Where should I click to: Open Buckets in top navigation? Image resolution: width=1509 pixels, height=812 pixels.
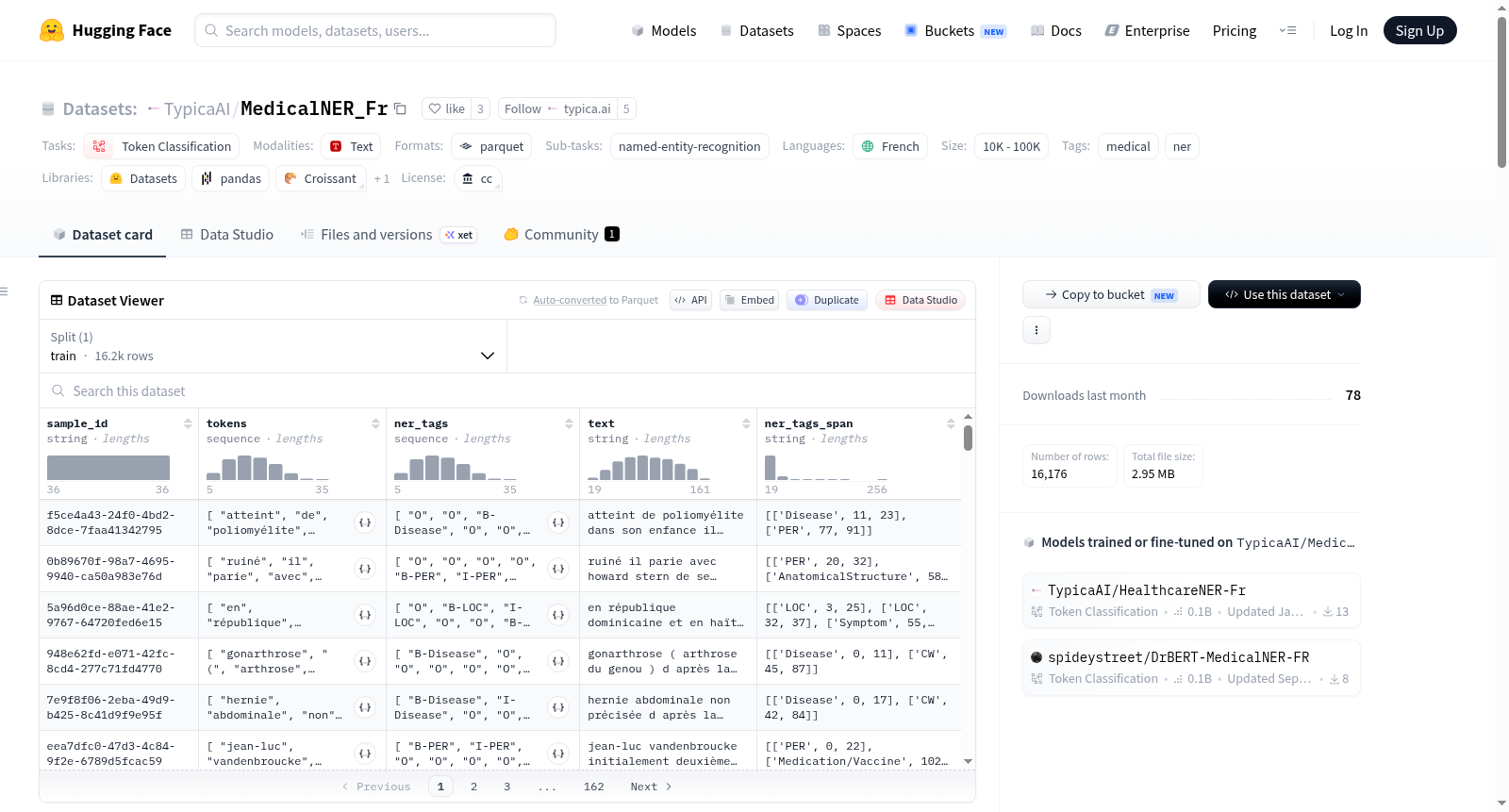pyautogui.click(x=955, y=30)
